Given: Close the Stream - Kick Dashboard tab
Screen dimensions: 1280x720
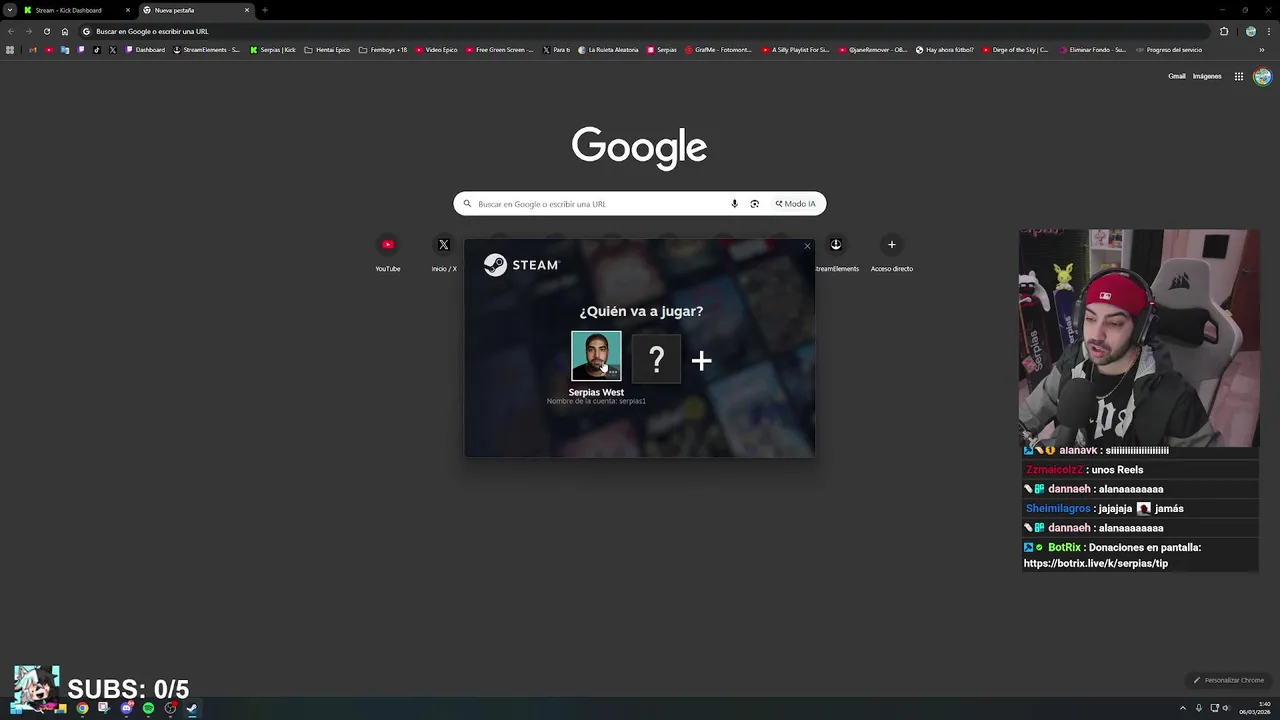Looking at the screenshot, I should (x=127, y=10).
